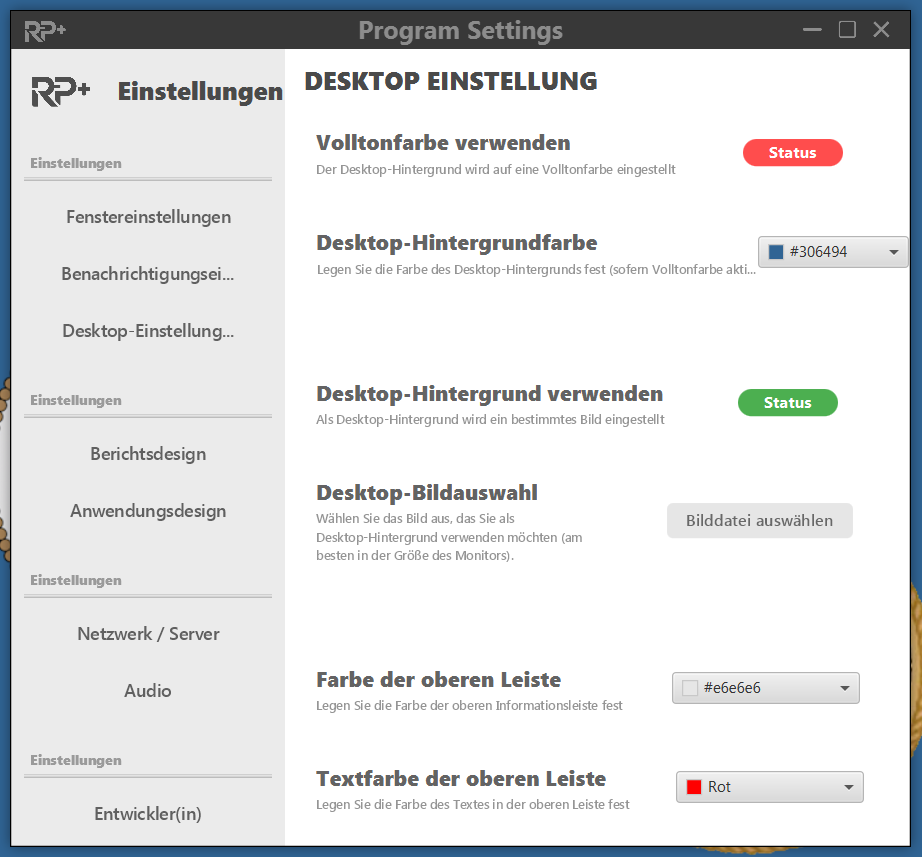Expand the Farbe der oberen Leiste dropdown
Image resolution: width=922 pixels, height=857 pixels.
pos(765,688)
